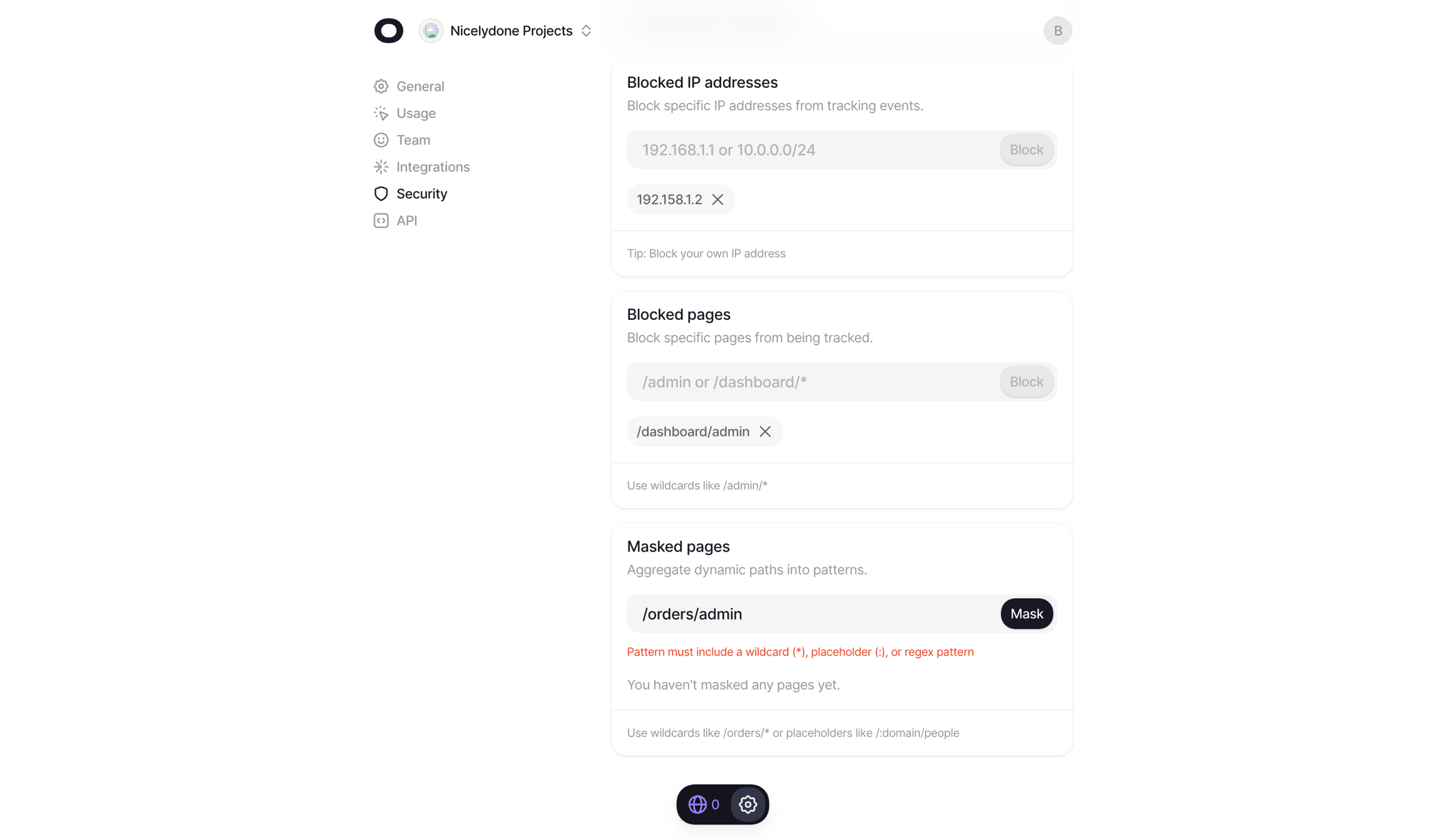Click the Mask button
Image resolution: width=1446 pixels, height=840 pixels.
click(1026, 614)
